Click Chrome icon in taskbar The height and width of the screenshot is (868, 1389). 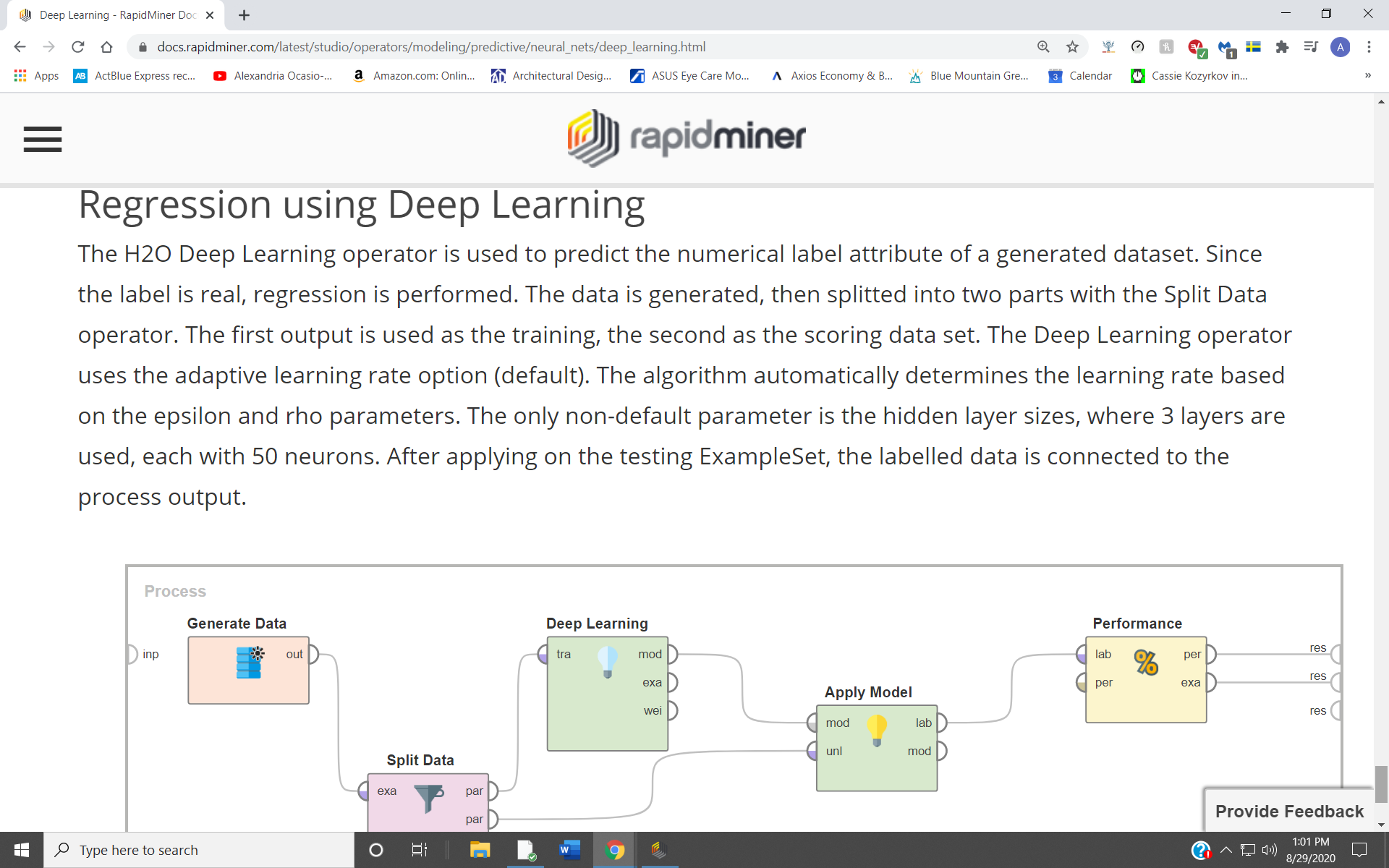[x=615, y=850]
